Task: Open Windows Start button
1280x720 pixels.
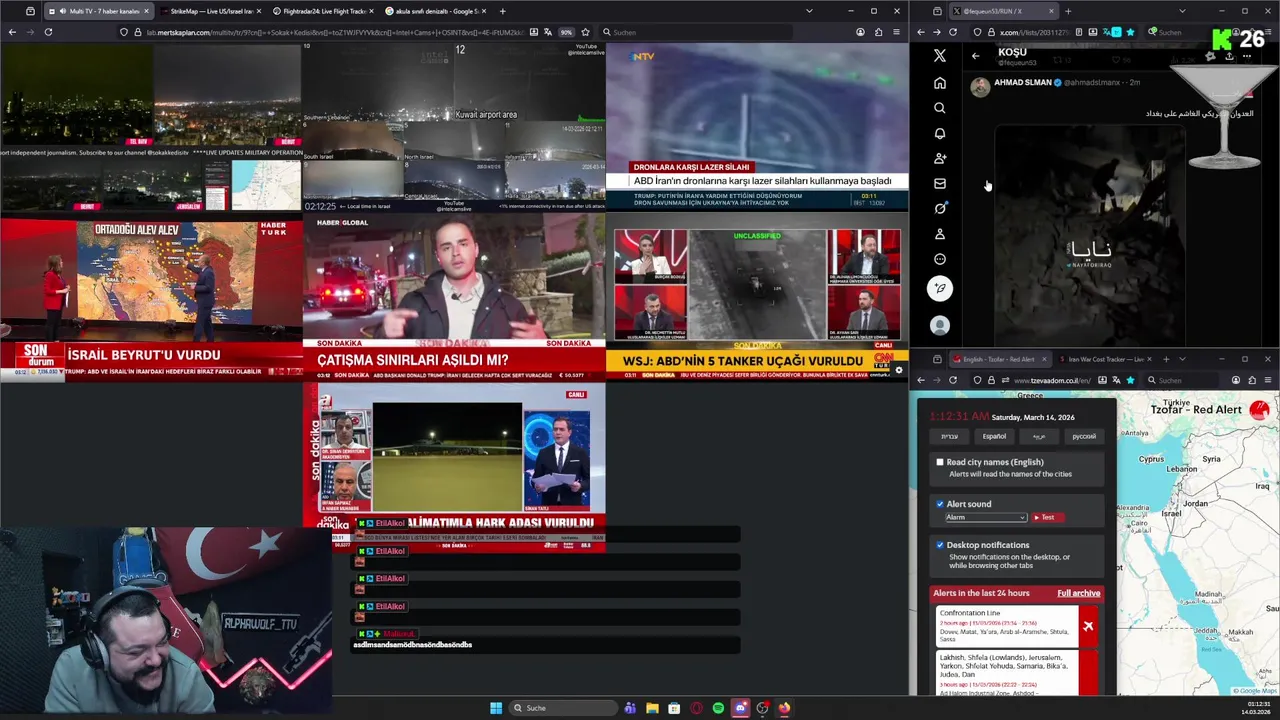Action: click(x=496, y=708)
